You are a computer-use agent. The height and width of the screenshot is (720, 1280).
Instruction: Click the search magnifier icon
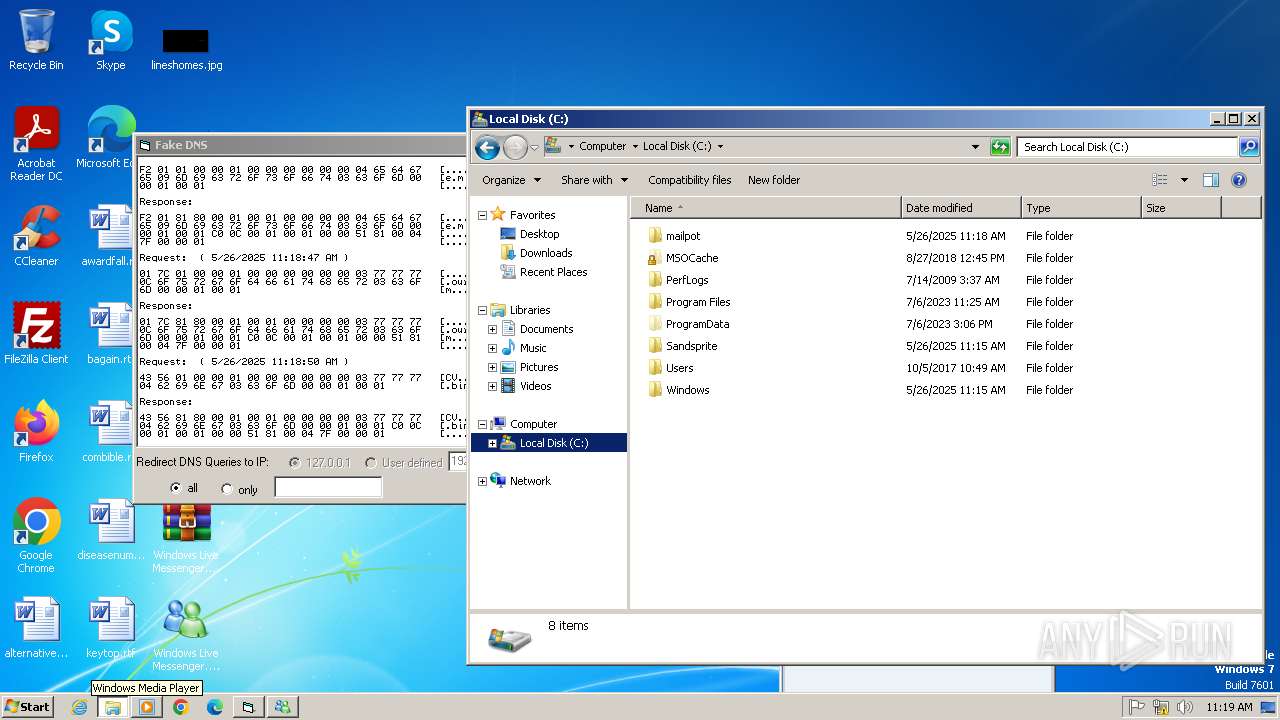(x=1249, y=147)
